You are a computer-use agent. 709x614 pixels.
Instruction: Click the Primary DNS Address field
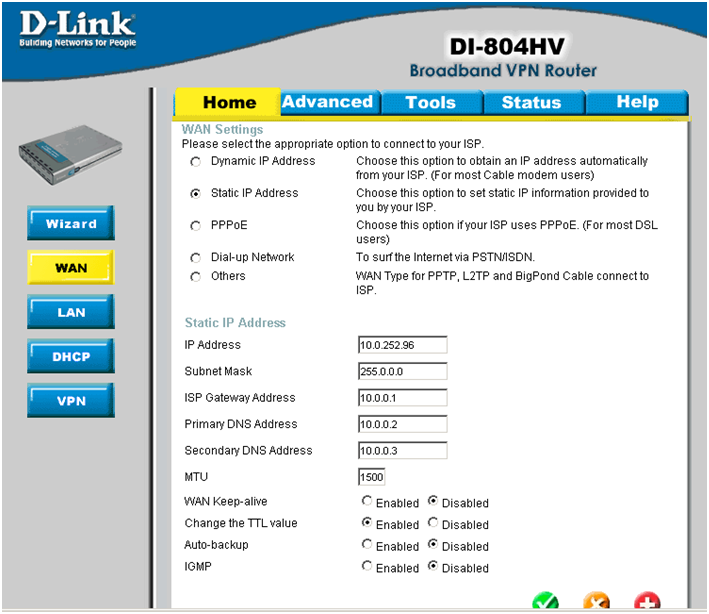point(402,424)
